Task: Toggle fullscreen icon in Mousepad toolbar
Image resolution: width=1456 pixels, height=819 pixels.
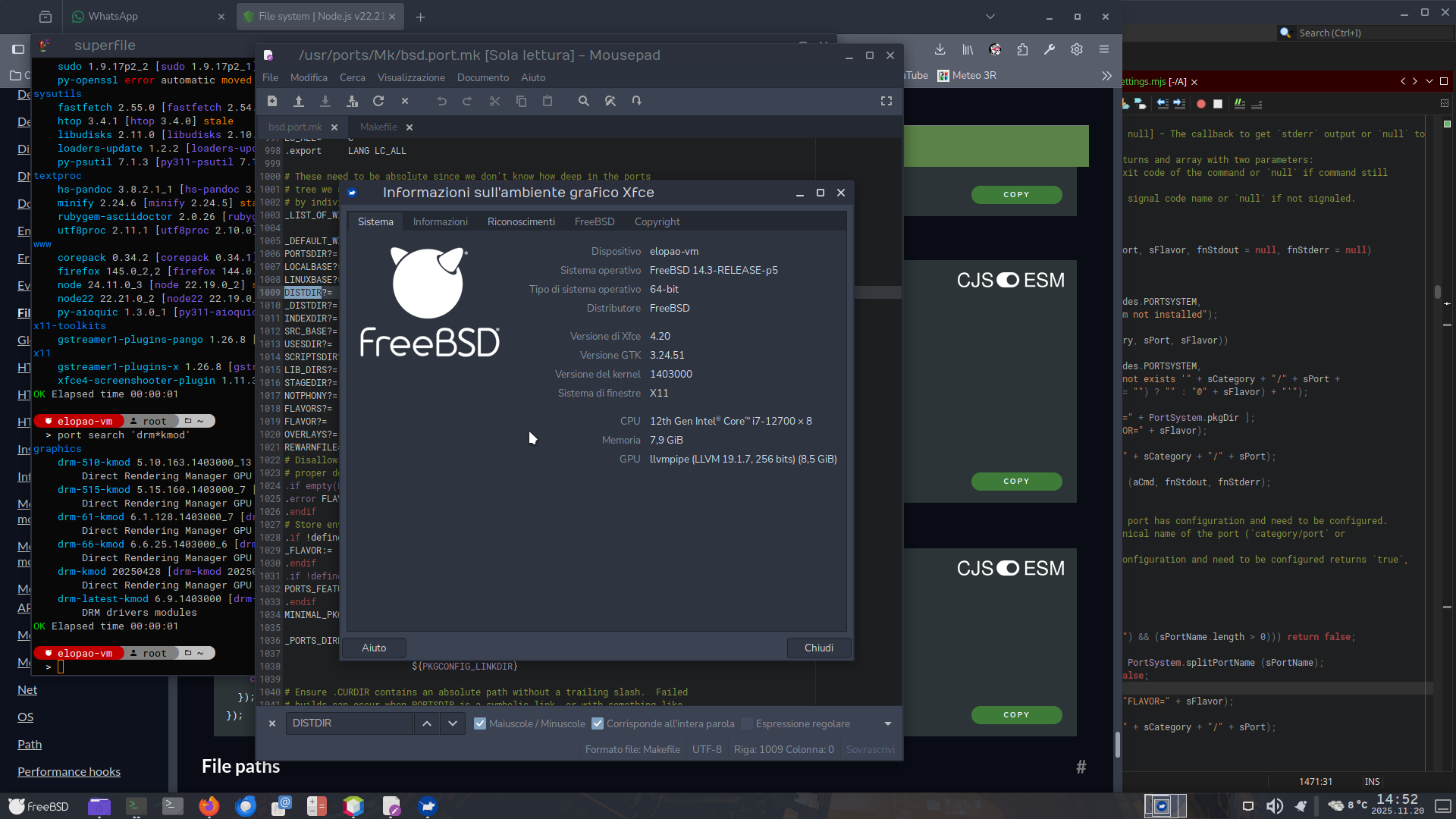Action: [886, 101]
